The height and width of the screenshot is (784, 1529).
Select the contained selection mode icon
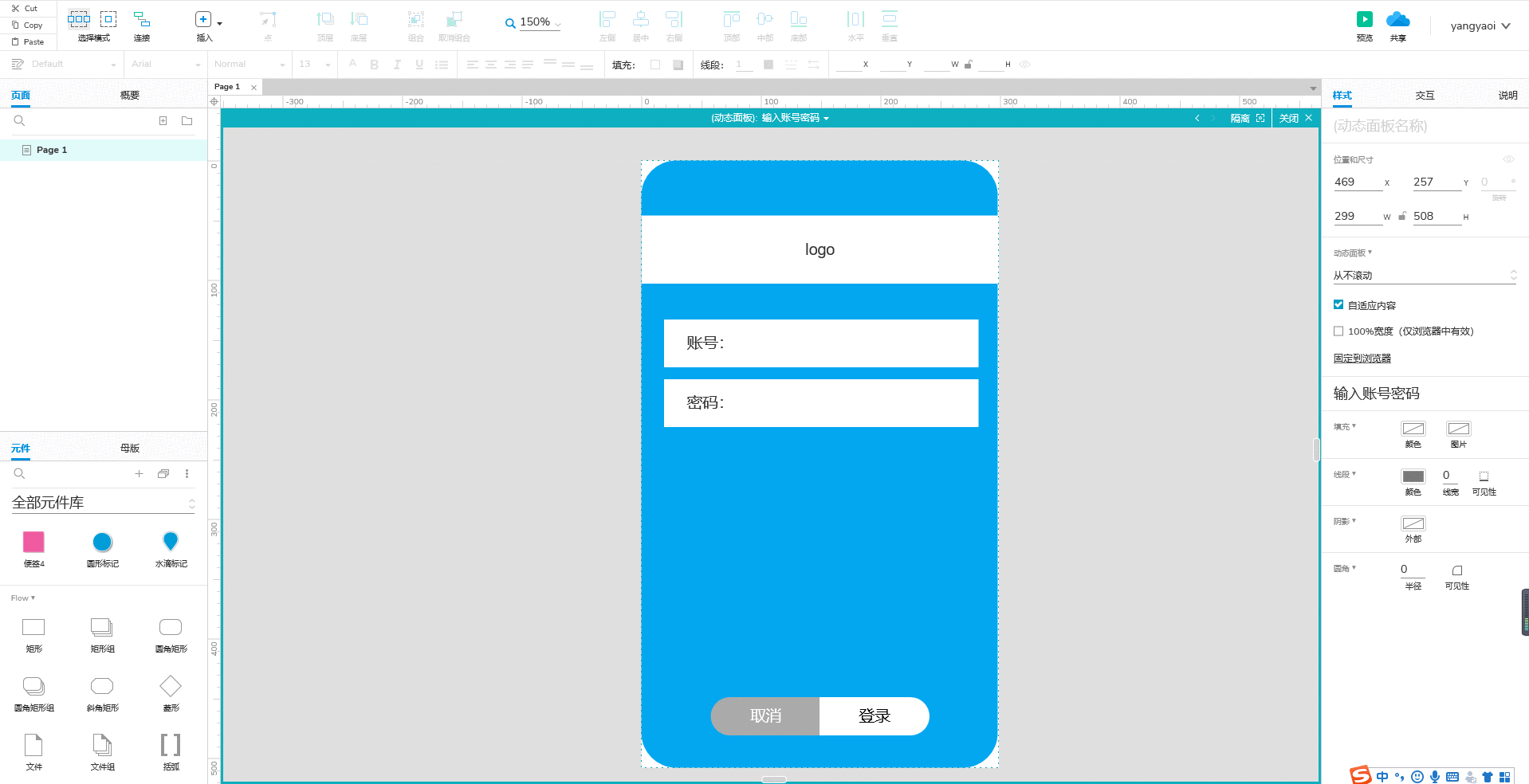[108, 18]
